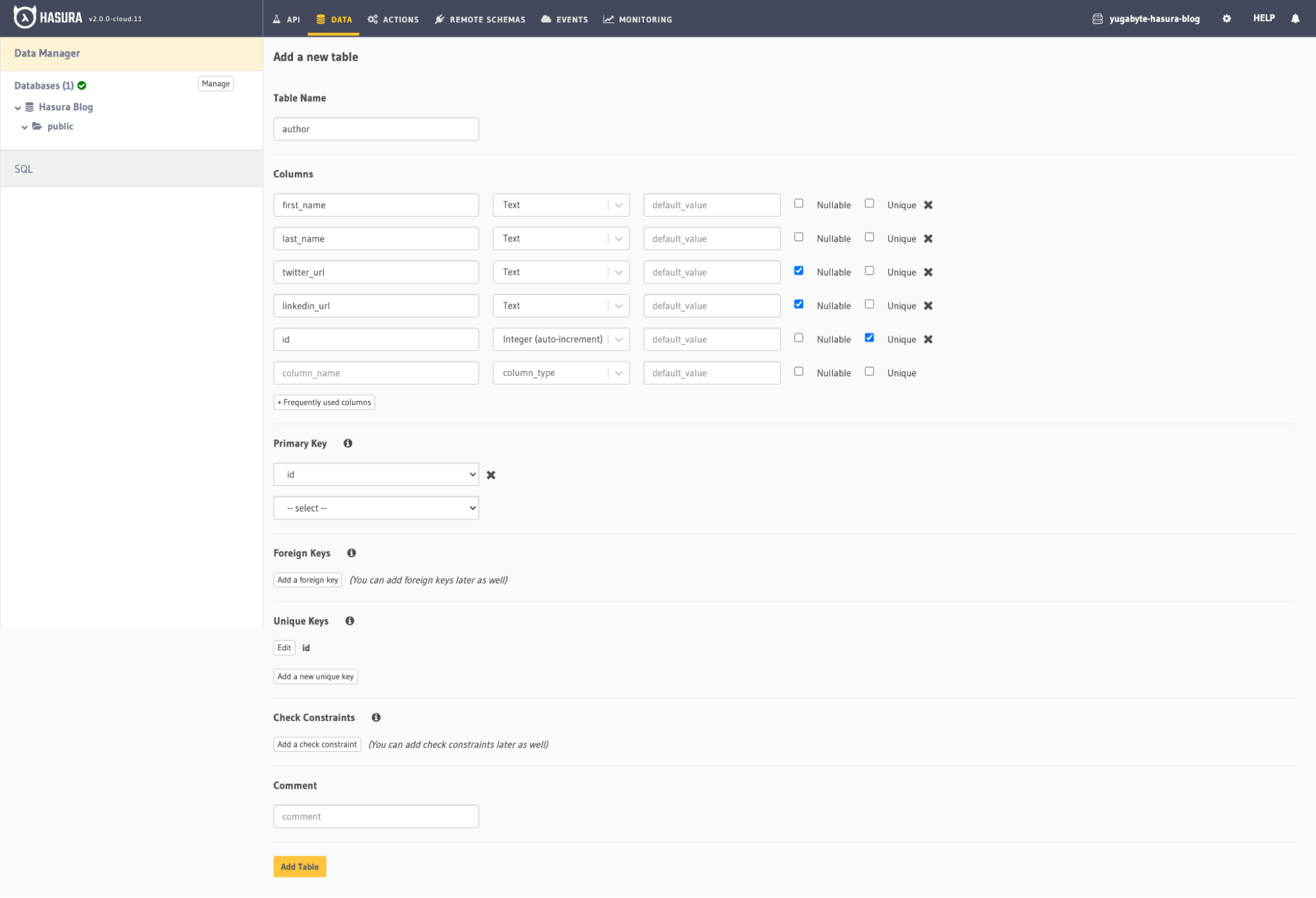Enable Nullable for first_name column
Viewport: 1316px width, 898px height.
(799, 203)
